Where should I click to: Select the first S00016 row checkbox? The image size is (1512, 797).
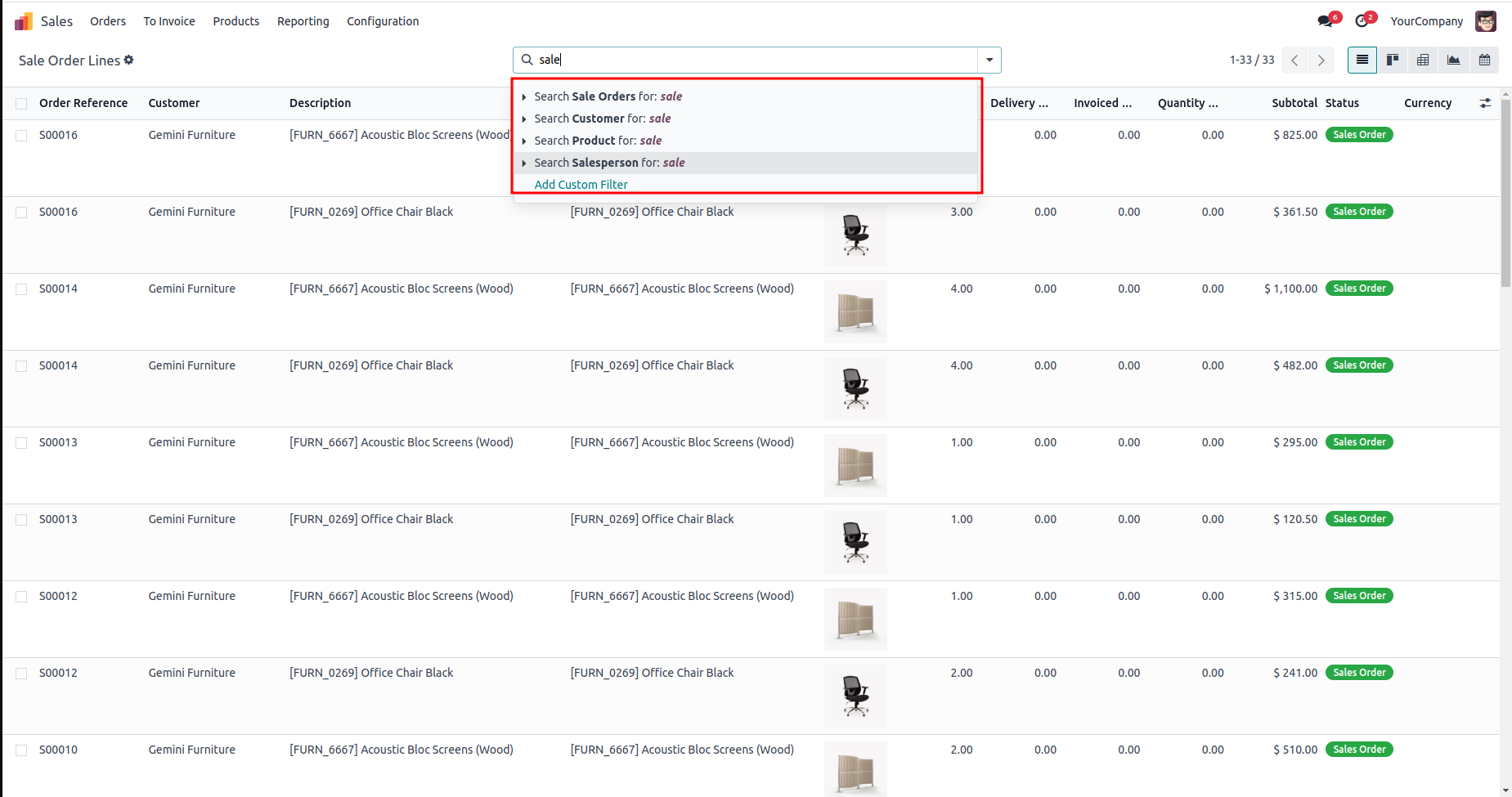[x=21, y=136]
